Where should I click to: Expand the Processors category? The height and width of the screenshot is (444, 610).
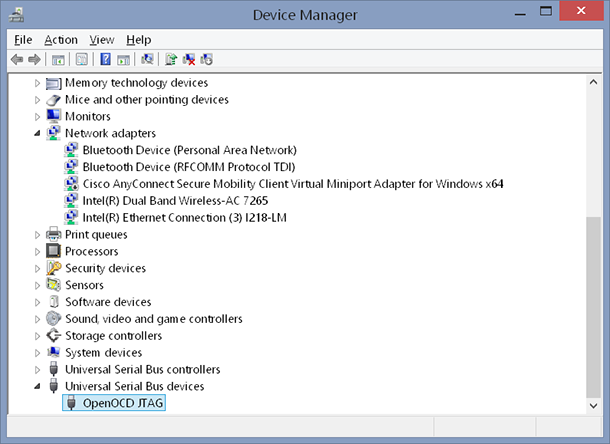[38, 252]
